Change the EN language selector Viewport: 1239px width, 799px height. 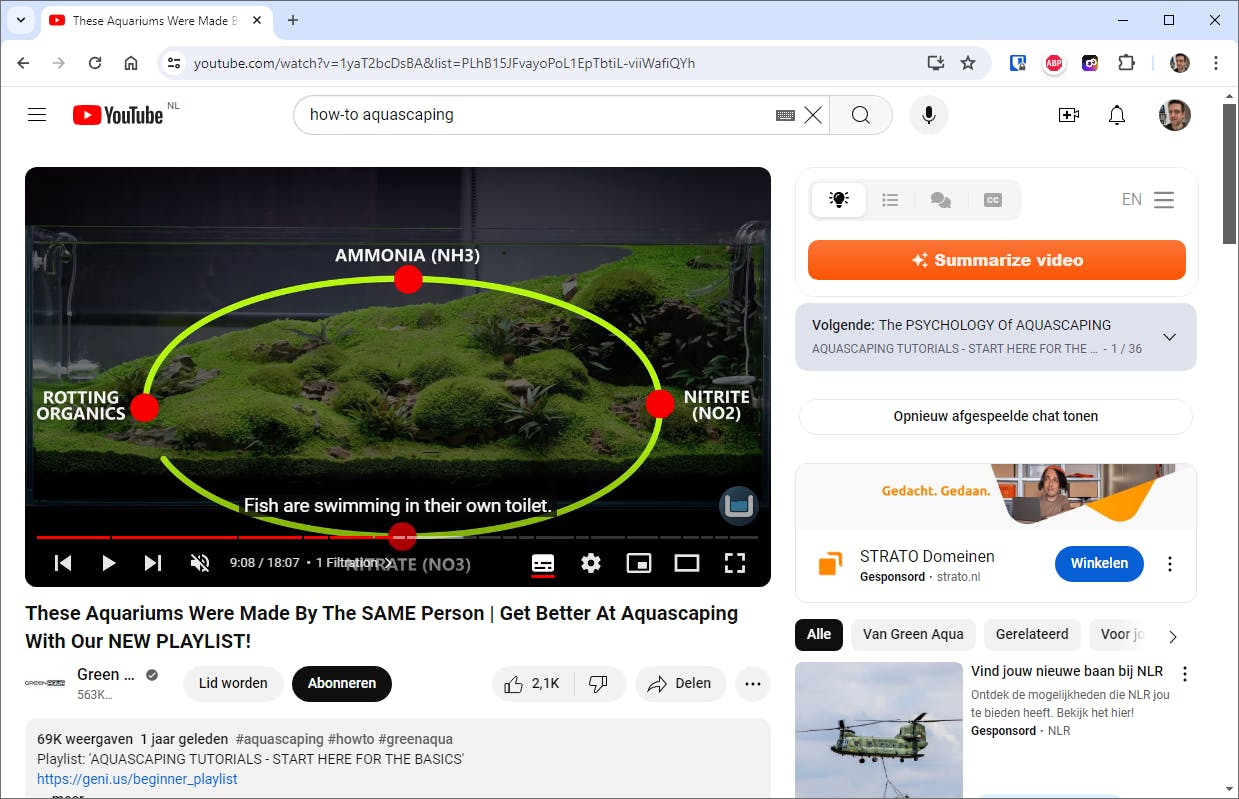pyautogui.click(x=1132, y=200)
